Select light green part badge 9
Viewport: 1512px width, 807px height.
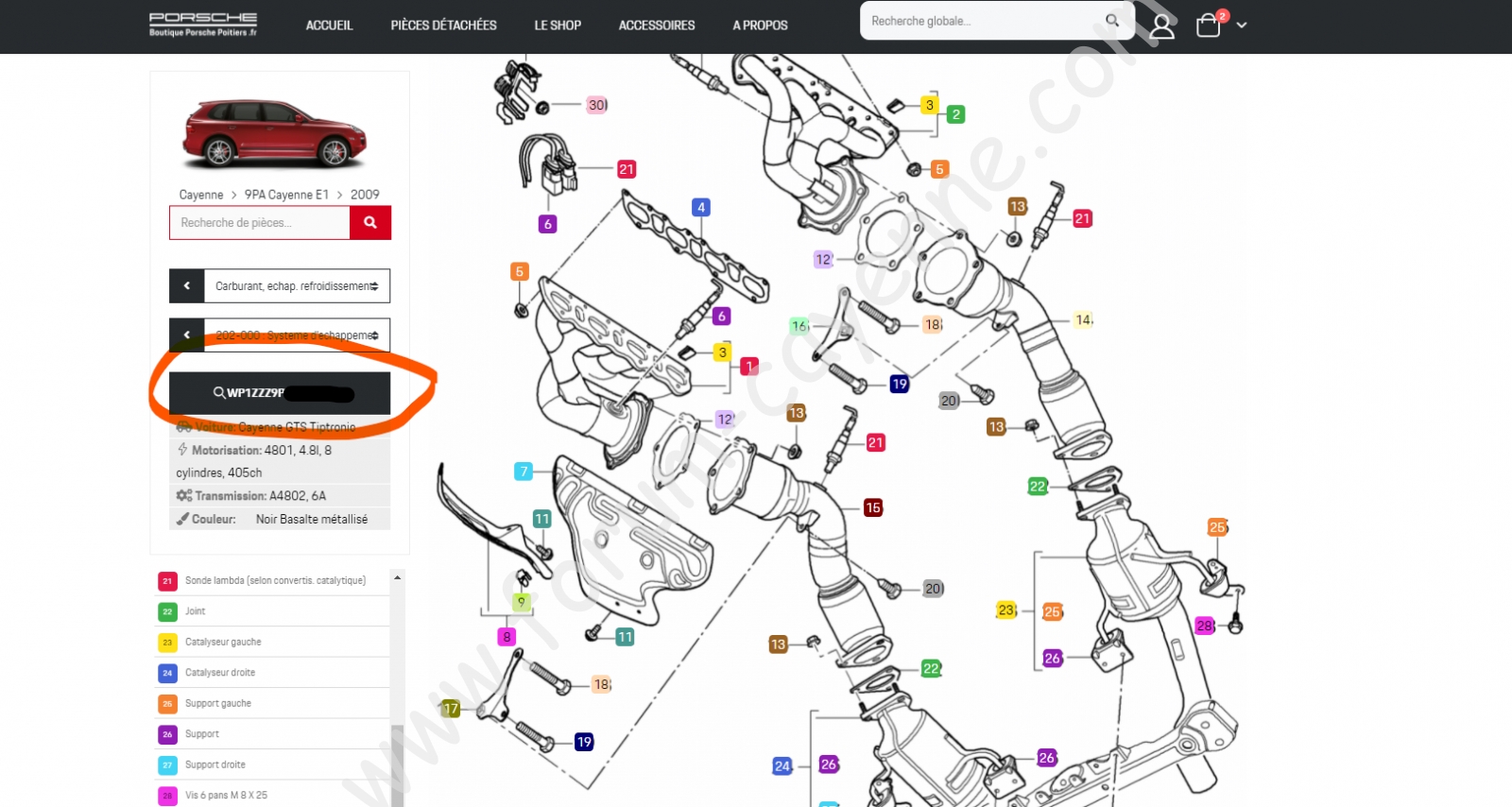[521, 601]
